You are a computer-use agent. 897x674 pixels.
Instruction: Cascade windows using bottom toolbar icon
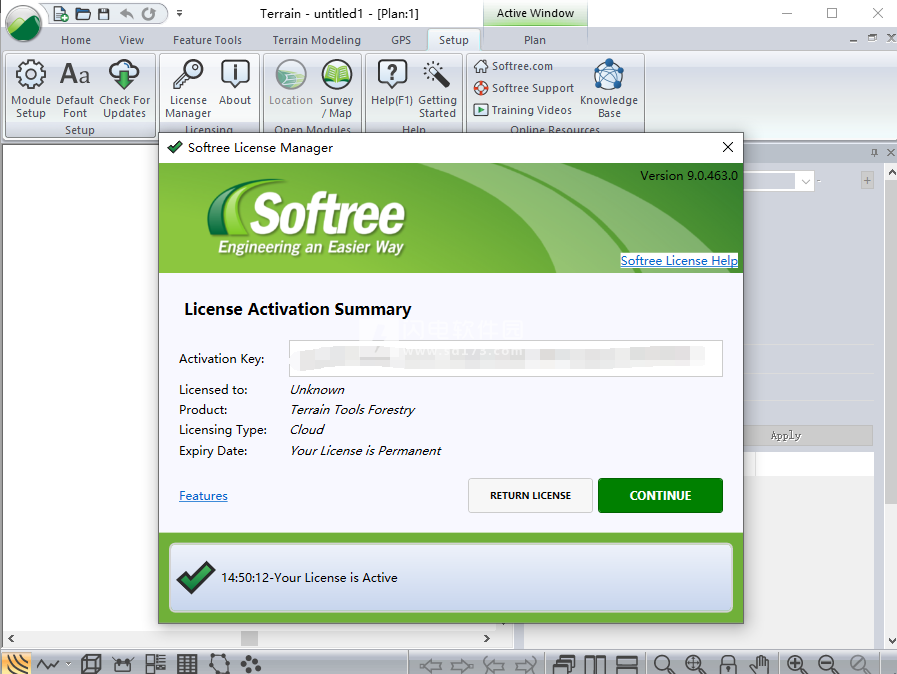click(x=564, y=664)
